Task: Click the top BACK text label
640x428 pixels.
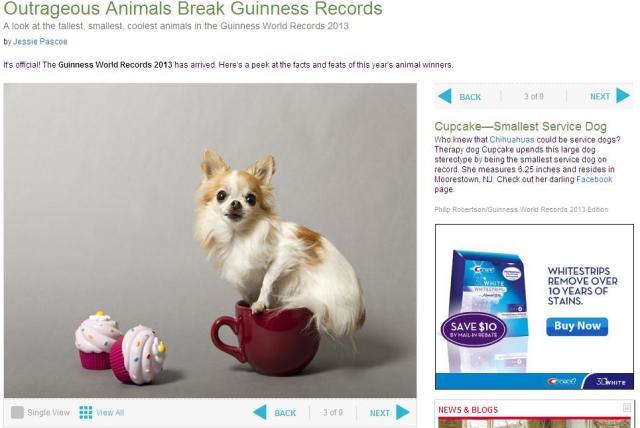Action: tap(470, 97)
